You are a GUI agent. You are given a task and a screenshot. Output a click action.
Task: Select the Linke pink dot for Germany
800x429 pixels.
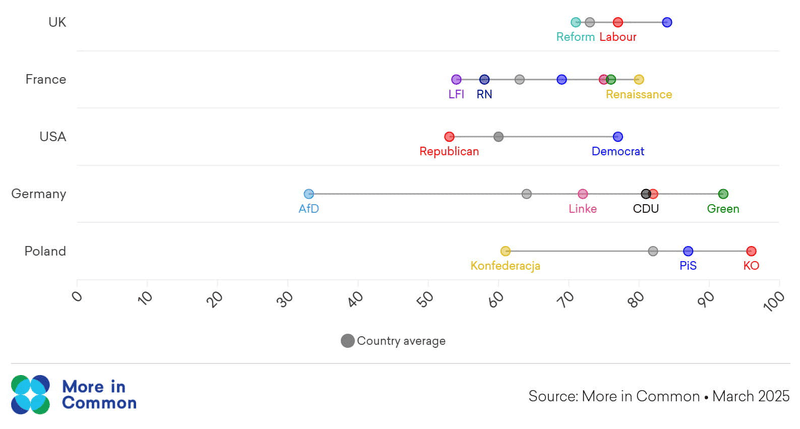click(583, 194)
